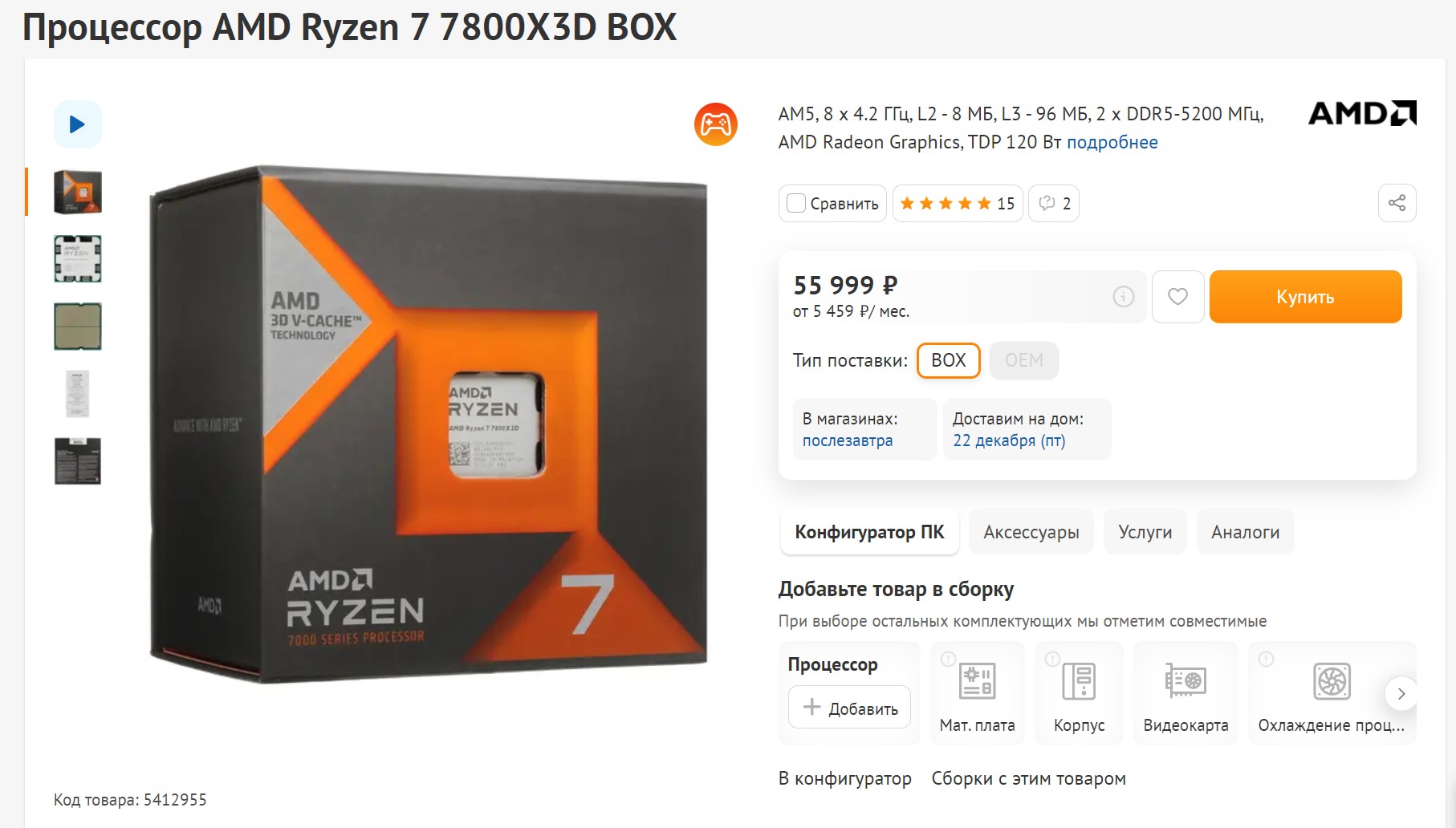1456x828 pixels.
Task: Select the Корпус component icon
Action: click(1079, 682)
